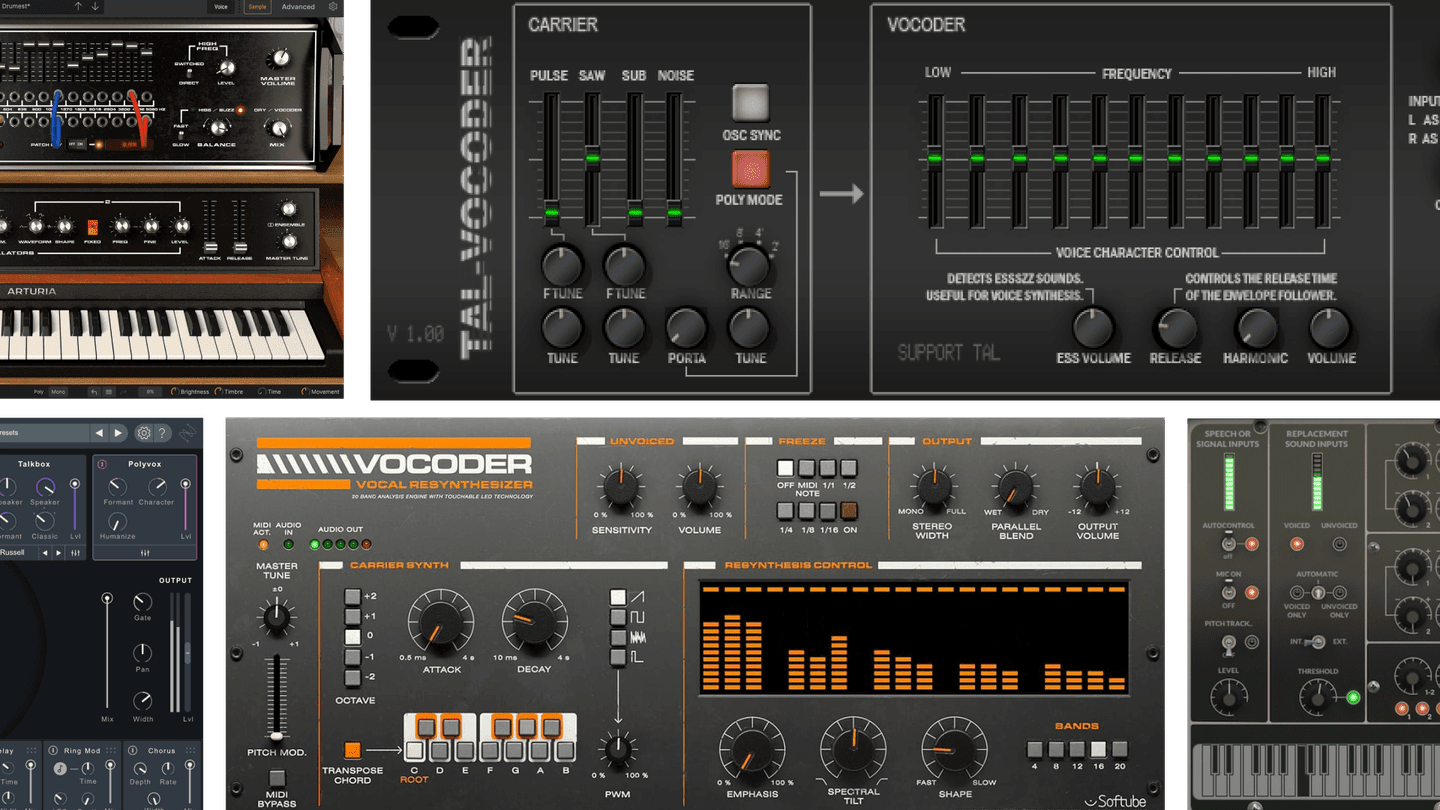Click the red Voiced indicator lamp
1440x810 pixels.
(1297, 545)
